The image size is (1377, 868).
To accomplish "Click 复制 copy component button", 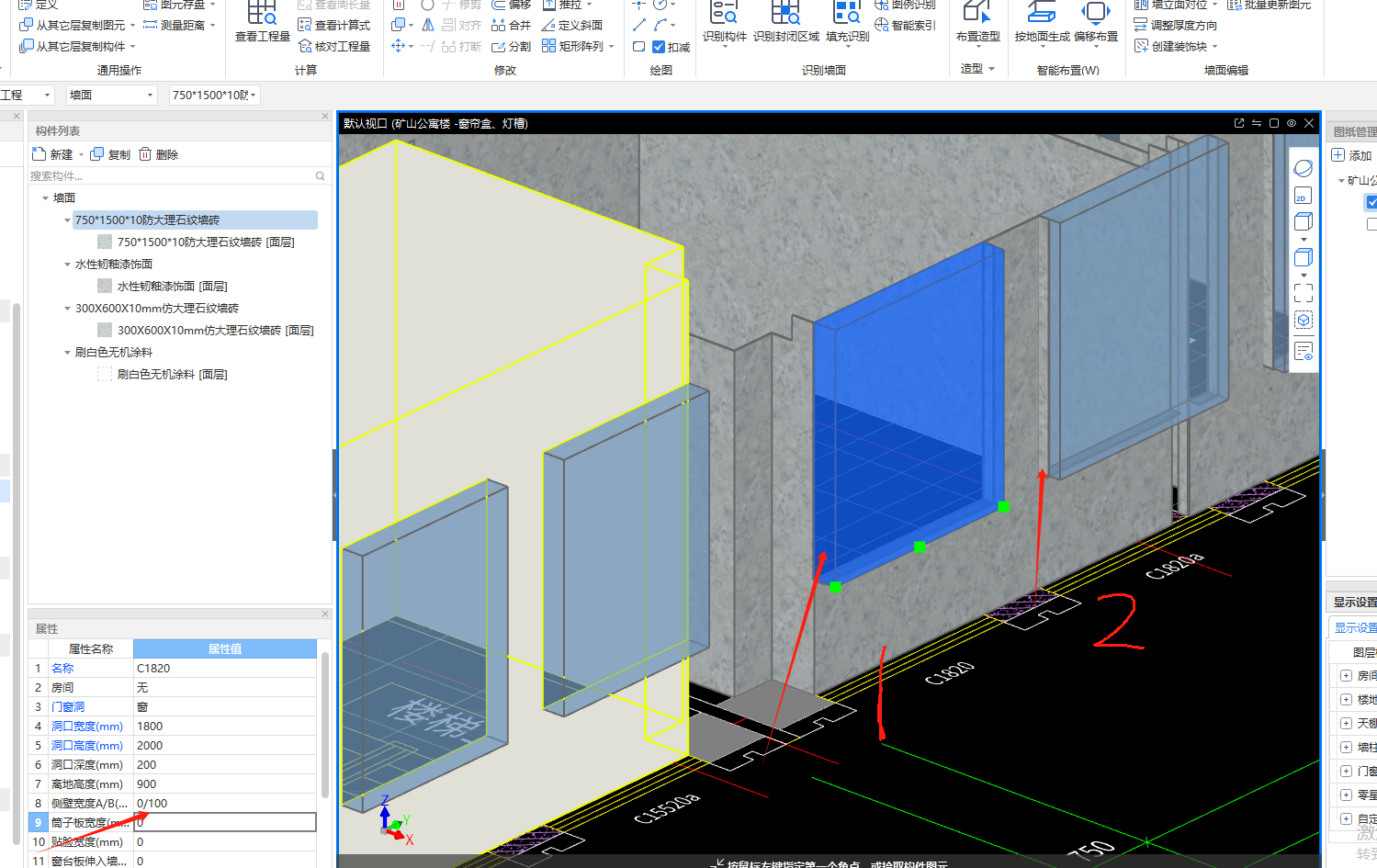I will coord(110,154).
